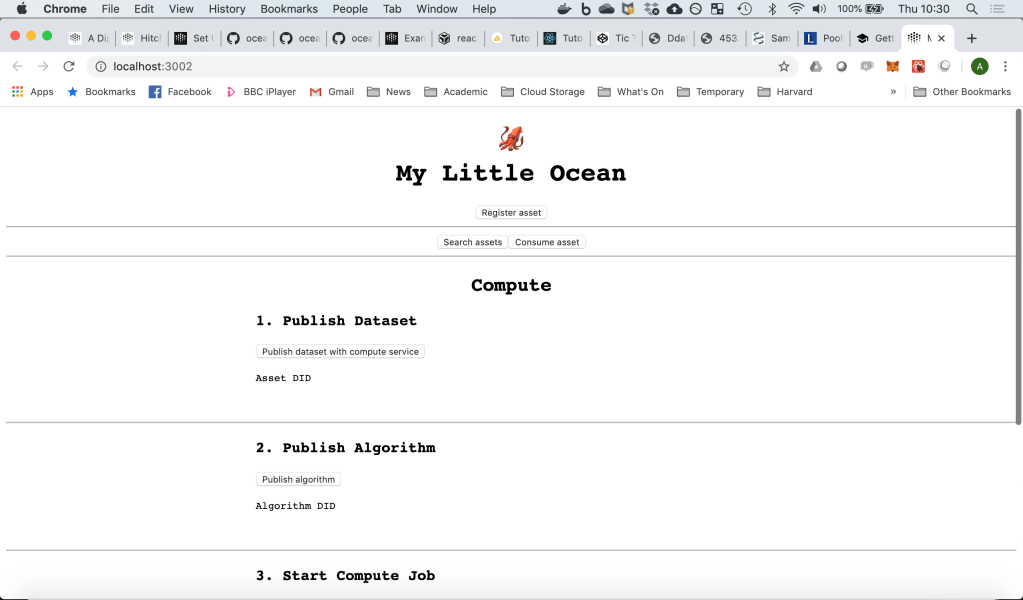Click the Register asset button
Viewport: 1023px width, 600px height.
511,213
